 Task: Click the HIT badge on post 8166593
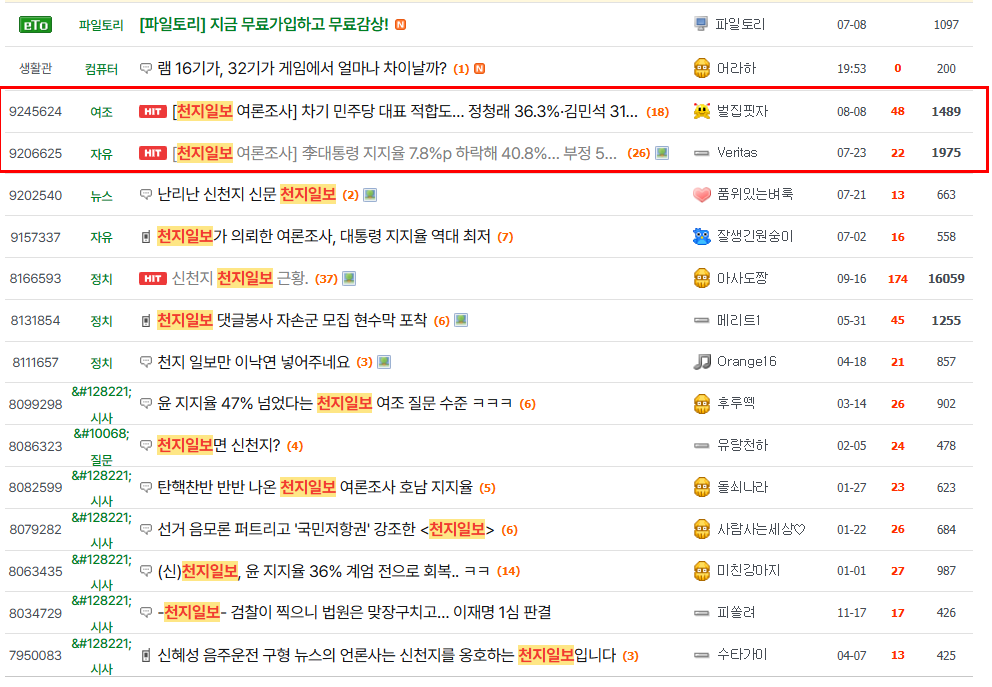pyautogui.click(x=152, y=278)
